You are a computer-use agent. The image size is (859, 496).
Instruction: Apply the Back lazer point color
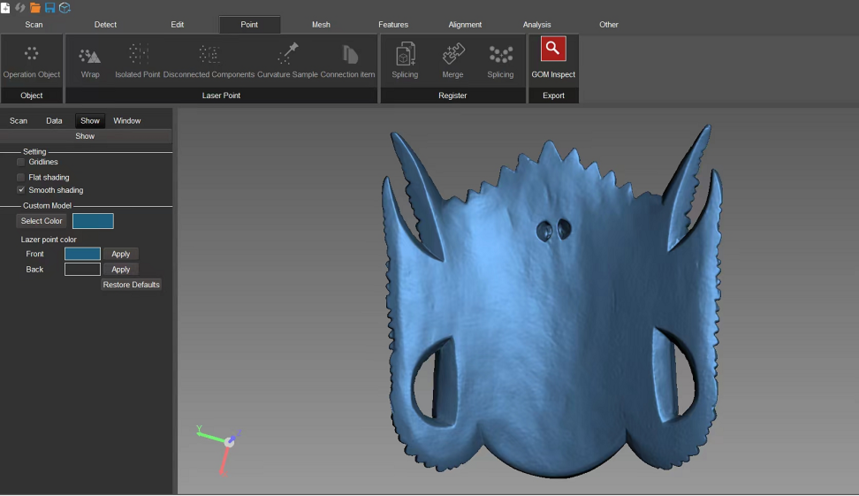point(121,269)
